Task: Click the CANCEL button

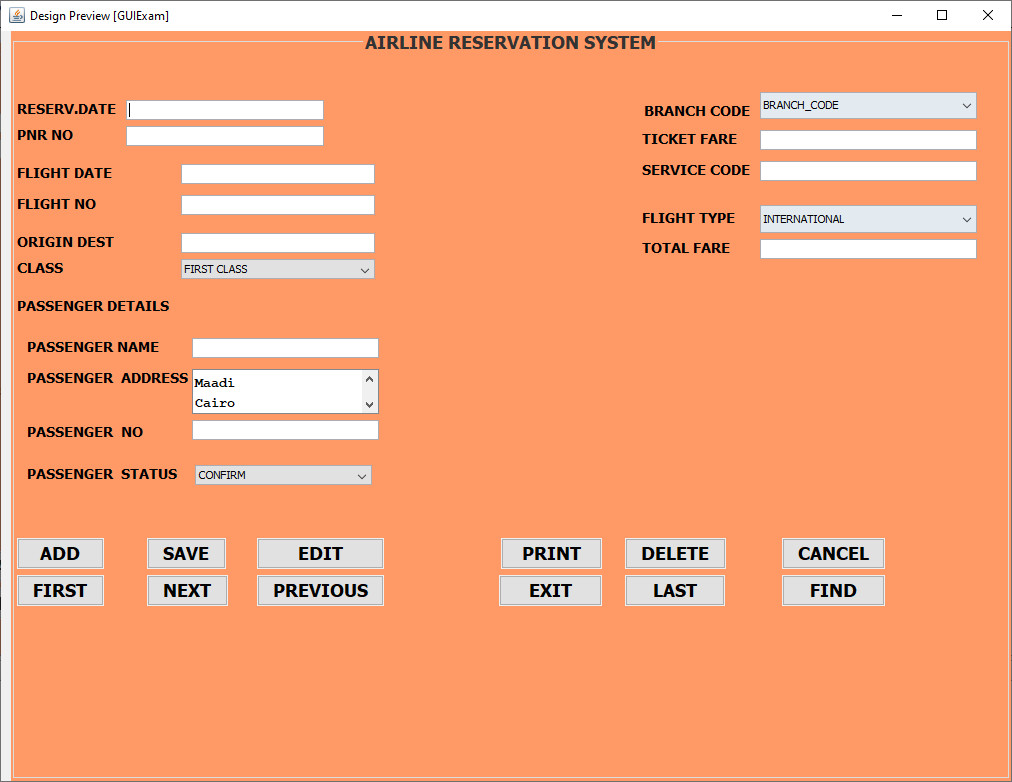Action: point(833,554)
